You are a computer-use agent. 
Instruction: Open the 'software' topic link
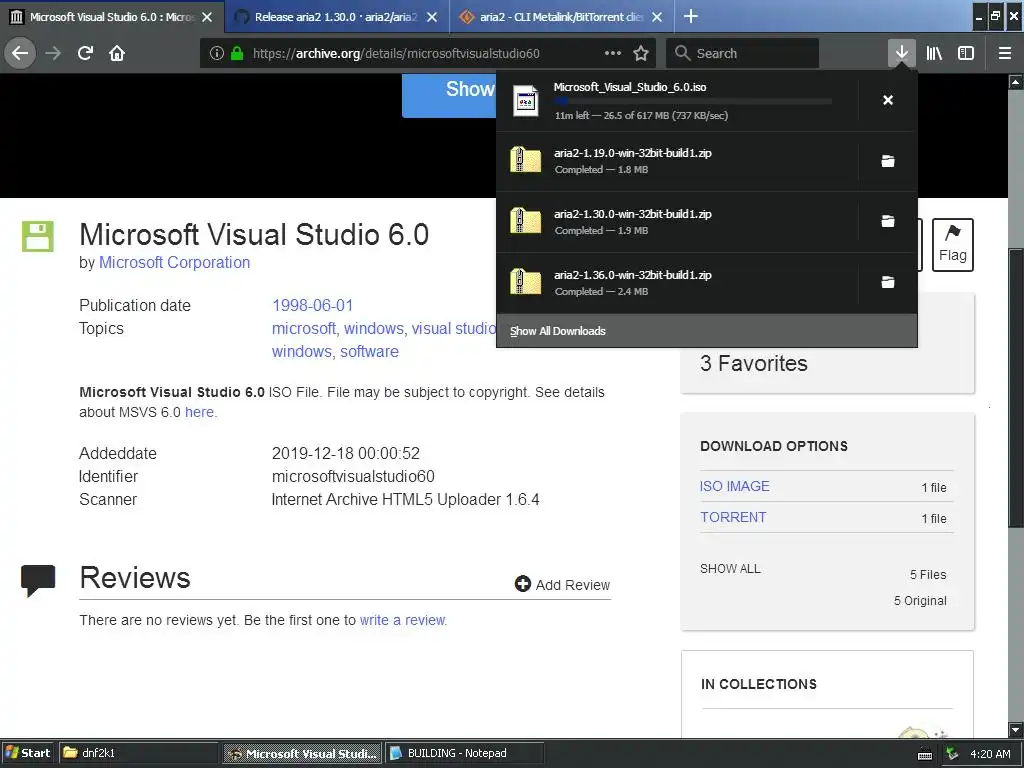[x=369, y=351]
